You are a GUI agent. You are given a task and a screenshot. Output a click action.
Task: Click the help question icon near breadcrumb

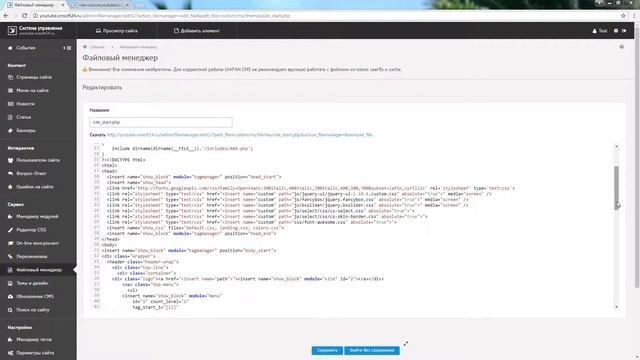(622, 47)
